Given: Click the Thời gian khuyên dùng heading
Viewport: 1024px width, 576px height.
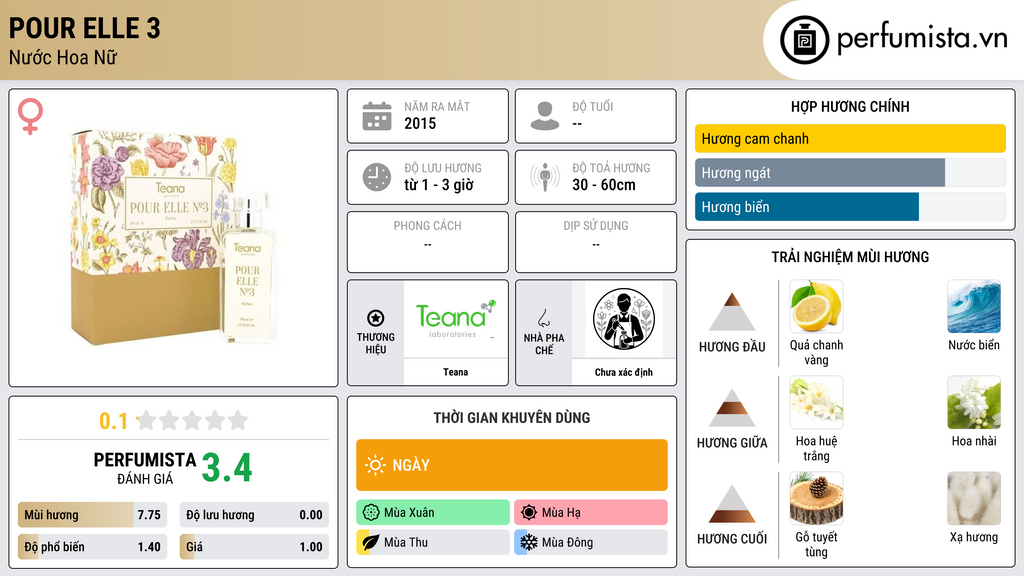Looking at the screenshot, I should (512, 417).
